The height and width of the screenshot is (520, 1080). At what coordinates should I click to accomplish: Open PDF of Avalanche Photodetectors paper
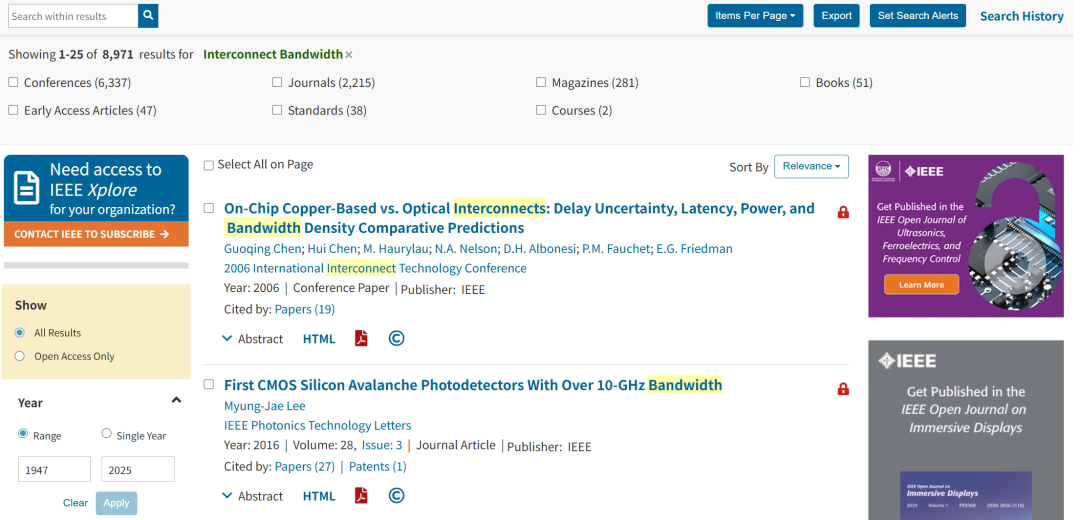[361, 495]
